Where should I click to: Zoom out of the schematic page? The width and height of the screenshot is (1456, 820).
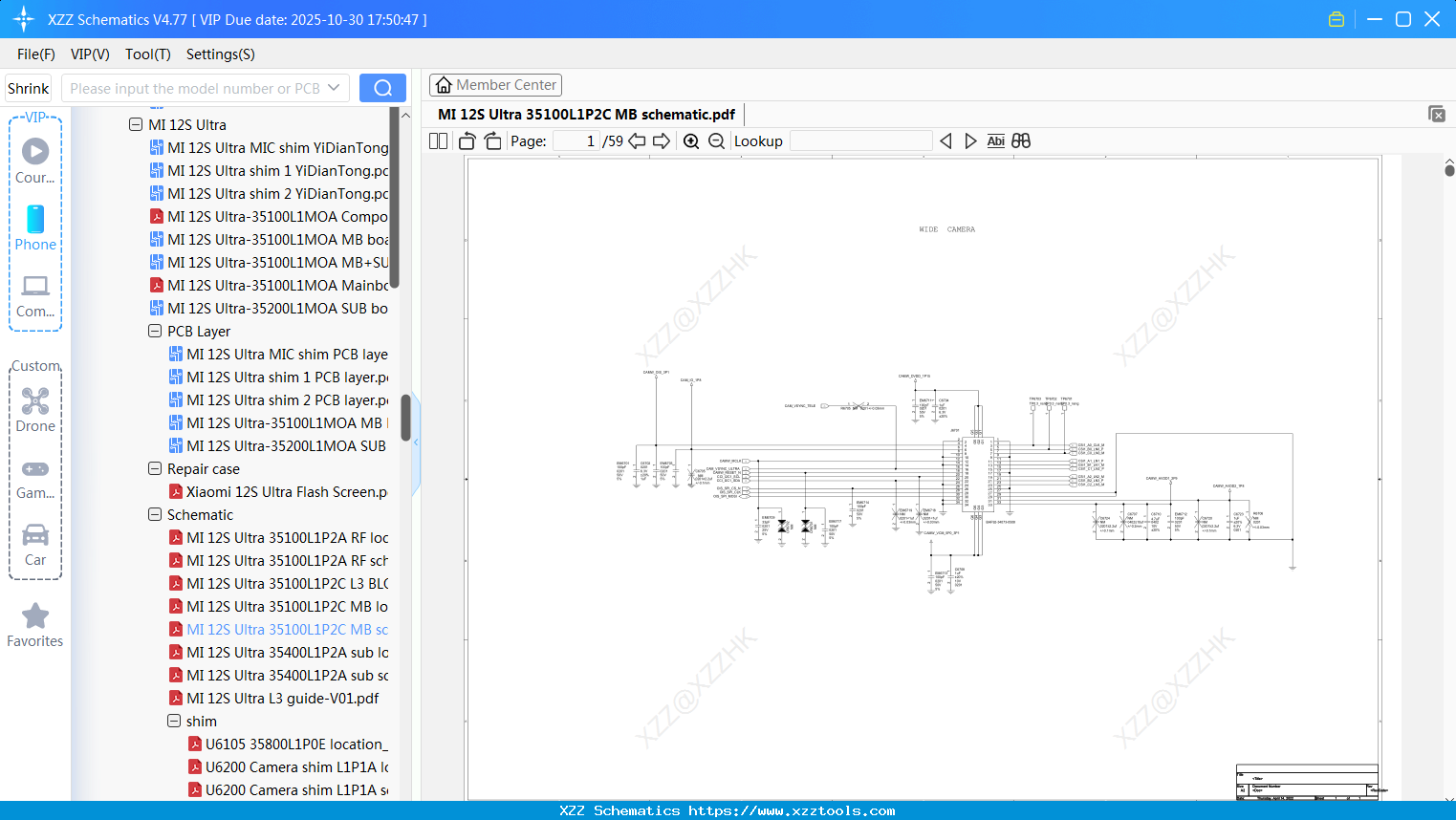point(715,140)
